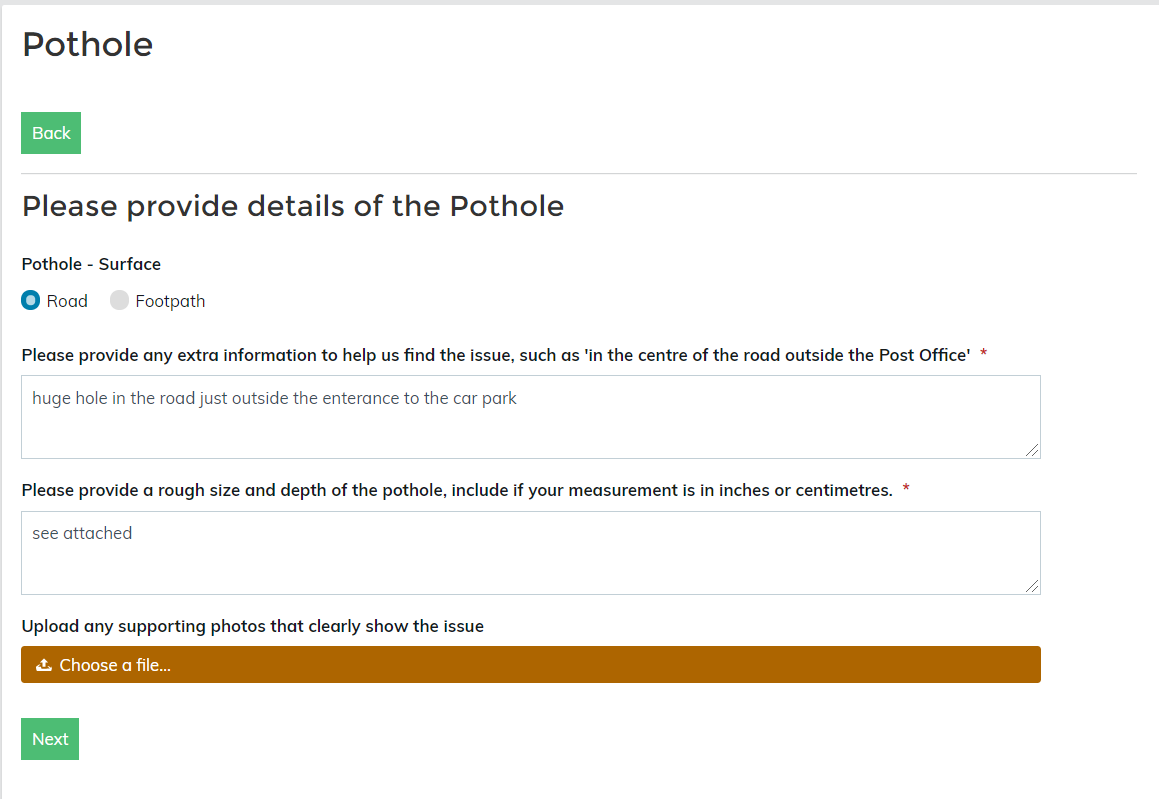1159x799 pixels.
Task: Click the Pothole page title
Action: coord(88,44)
